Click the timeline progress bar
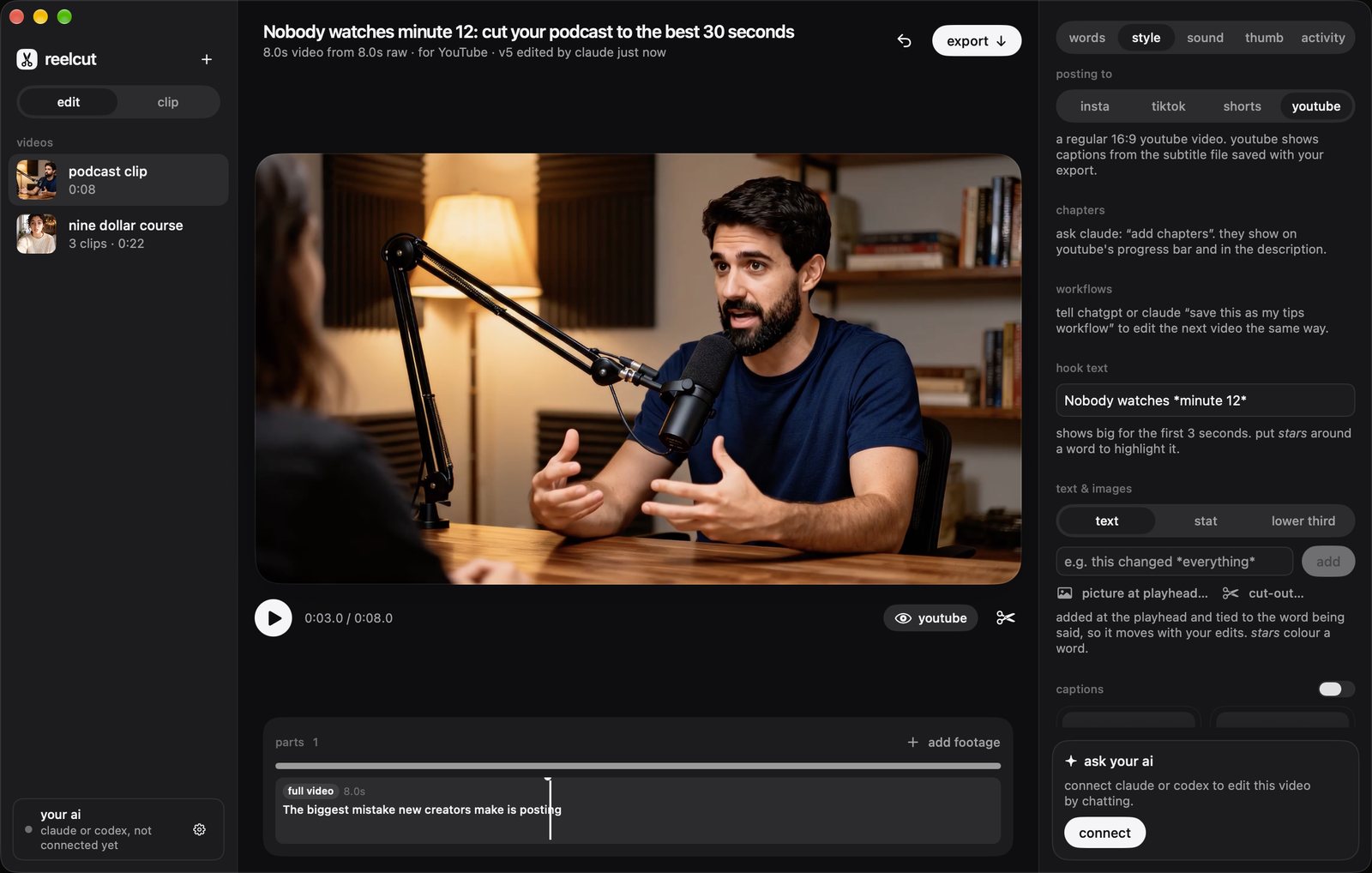Image resolution: width=1372 pixels, height=873 pixels. (637, 766)
